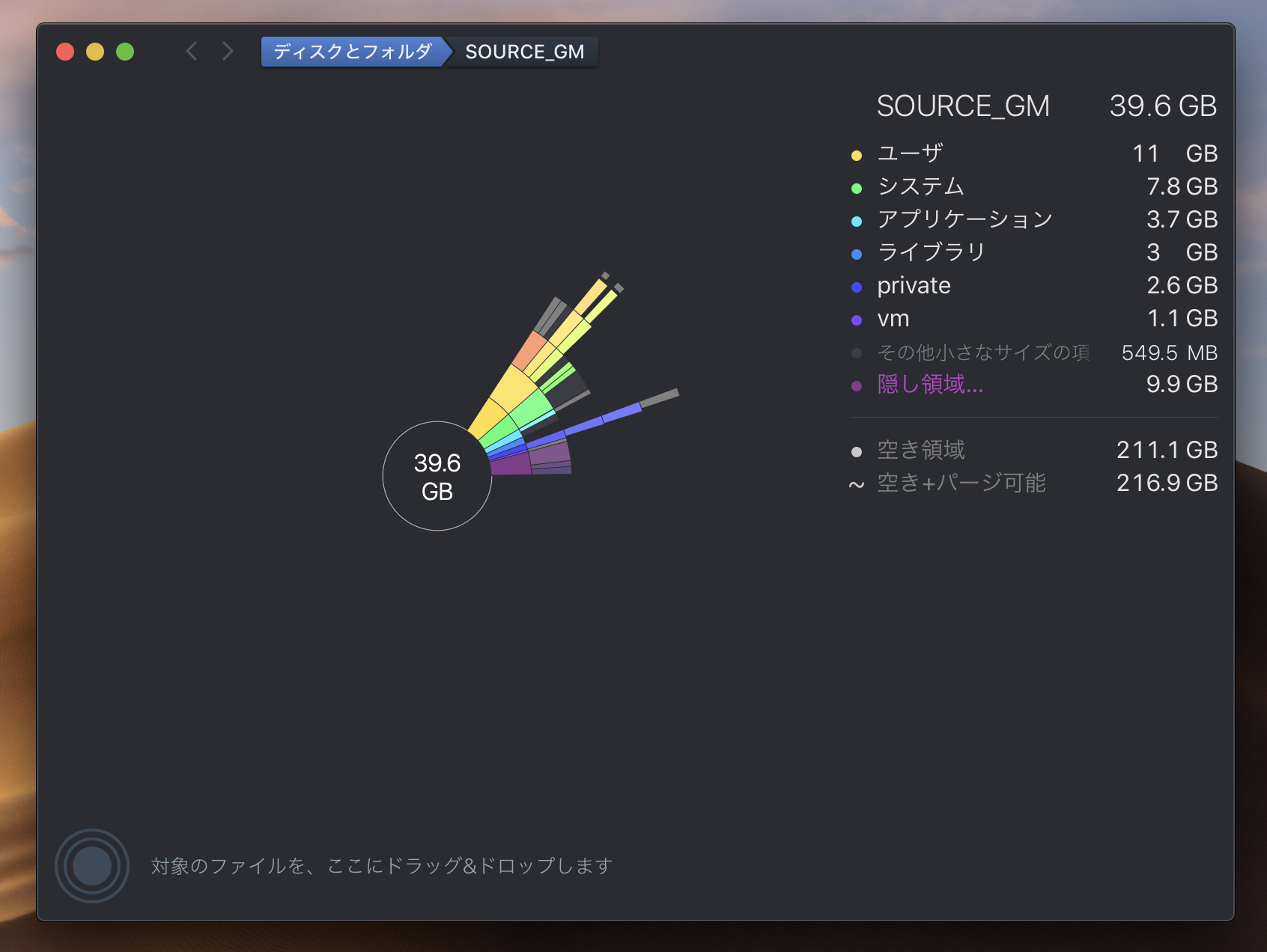Click the 39.6 GB center circle of chart

click(437, 477)
